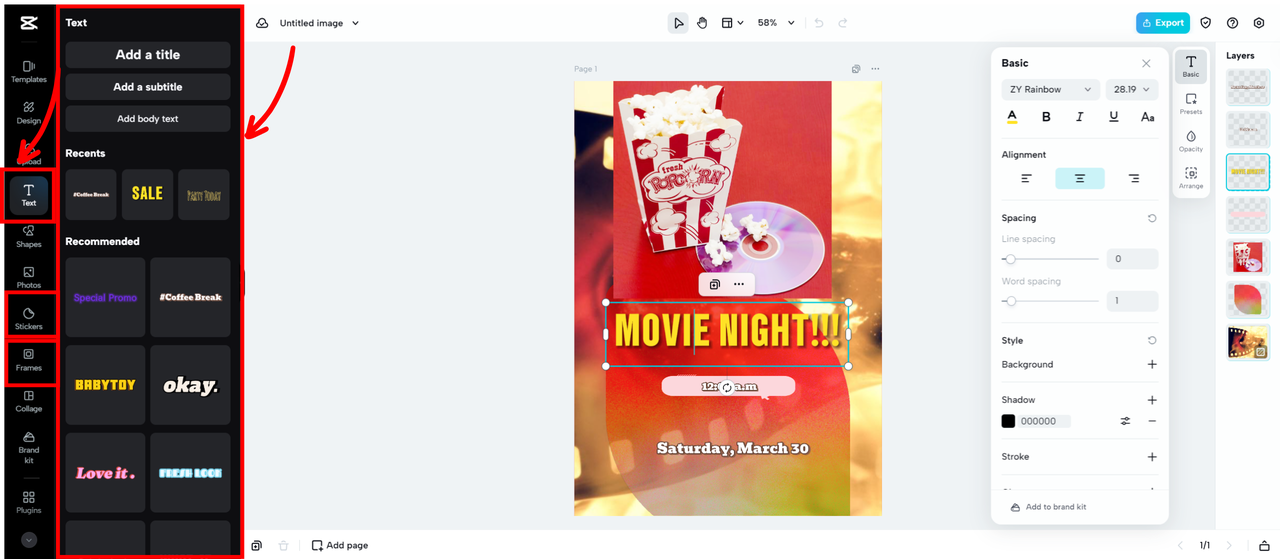Click the Export button
Viewport: 1280px width, 559px height.
point(1162,23)
